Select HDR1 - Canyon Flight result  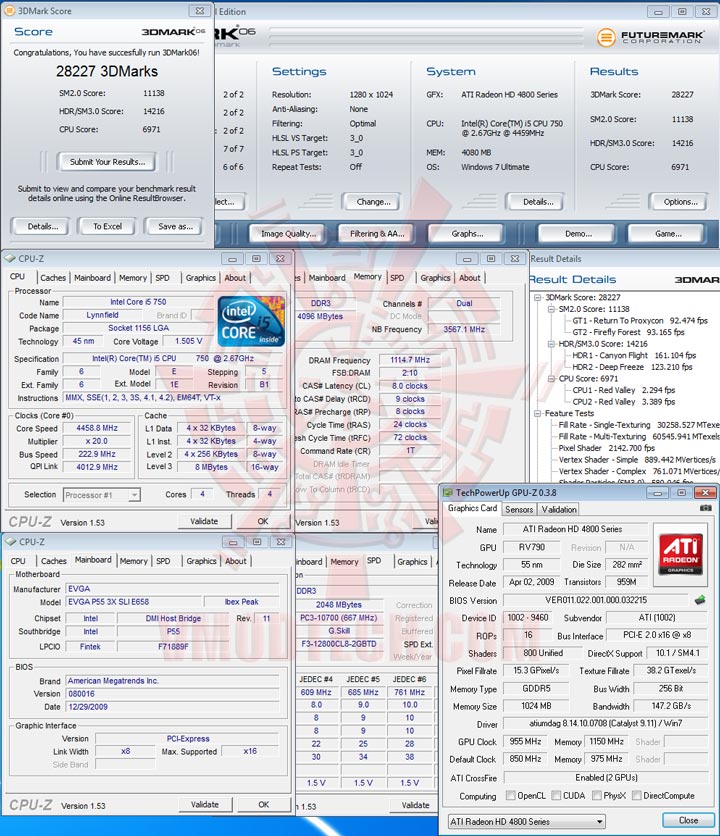pos(634,355)
